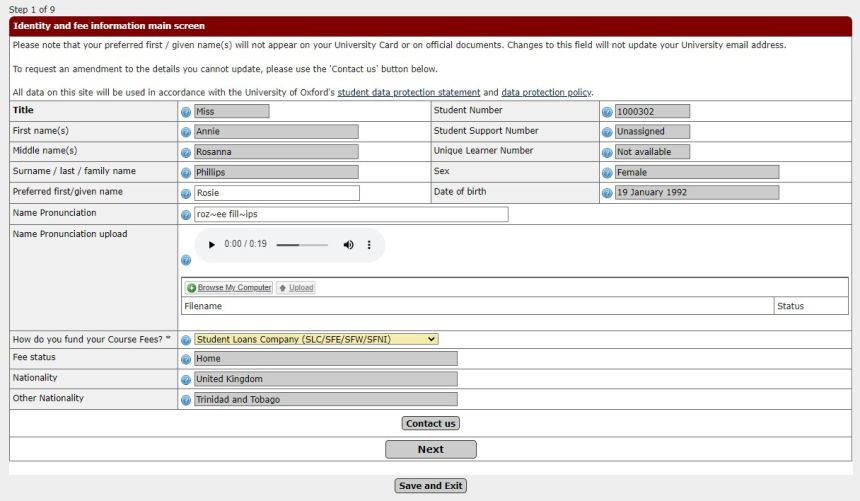Click the Save and Exit button

pos(430,486)
